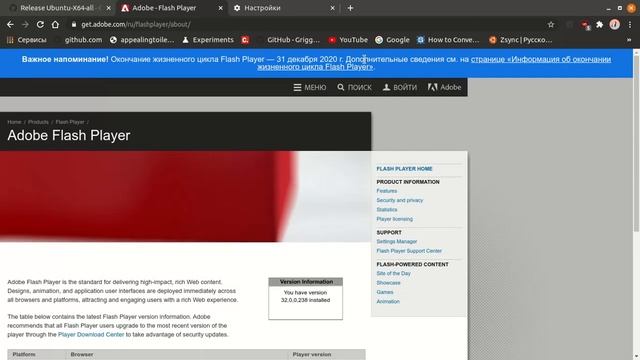Open the Animation sidebar link
Image resolution: width=640 pixels, height=360 pixels.
pos(388,302)
